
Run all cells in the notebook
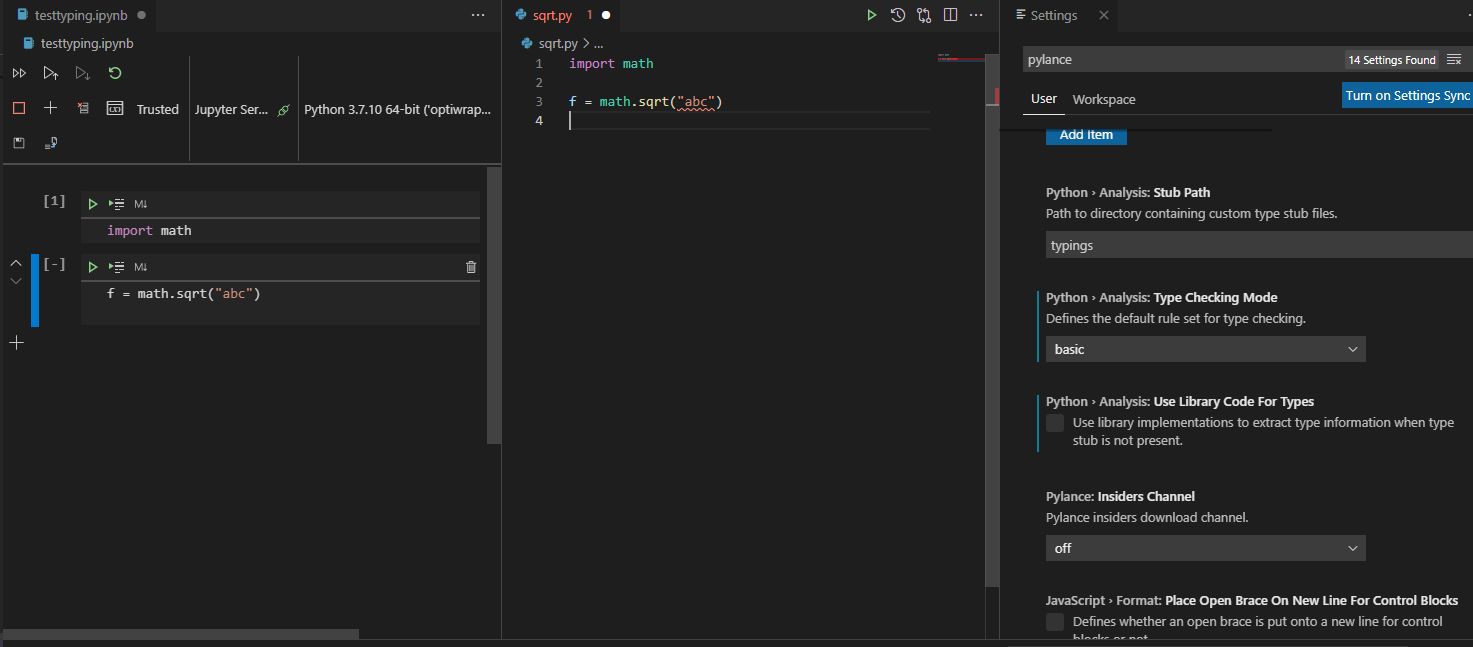[x=19, y=72]
